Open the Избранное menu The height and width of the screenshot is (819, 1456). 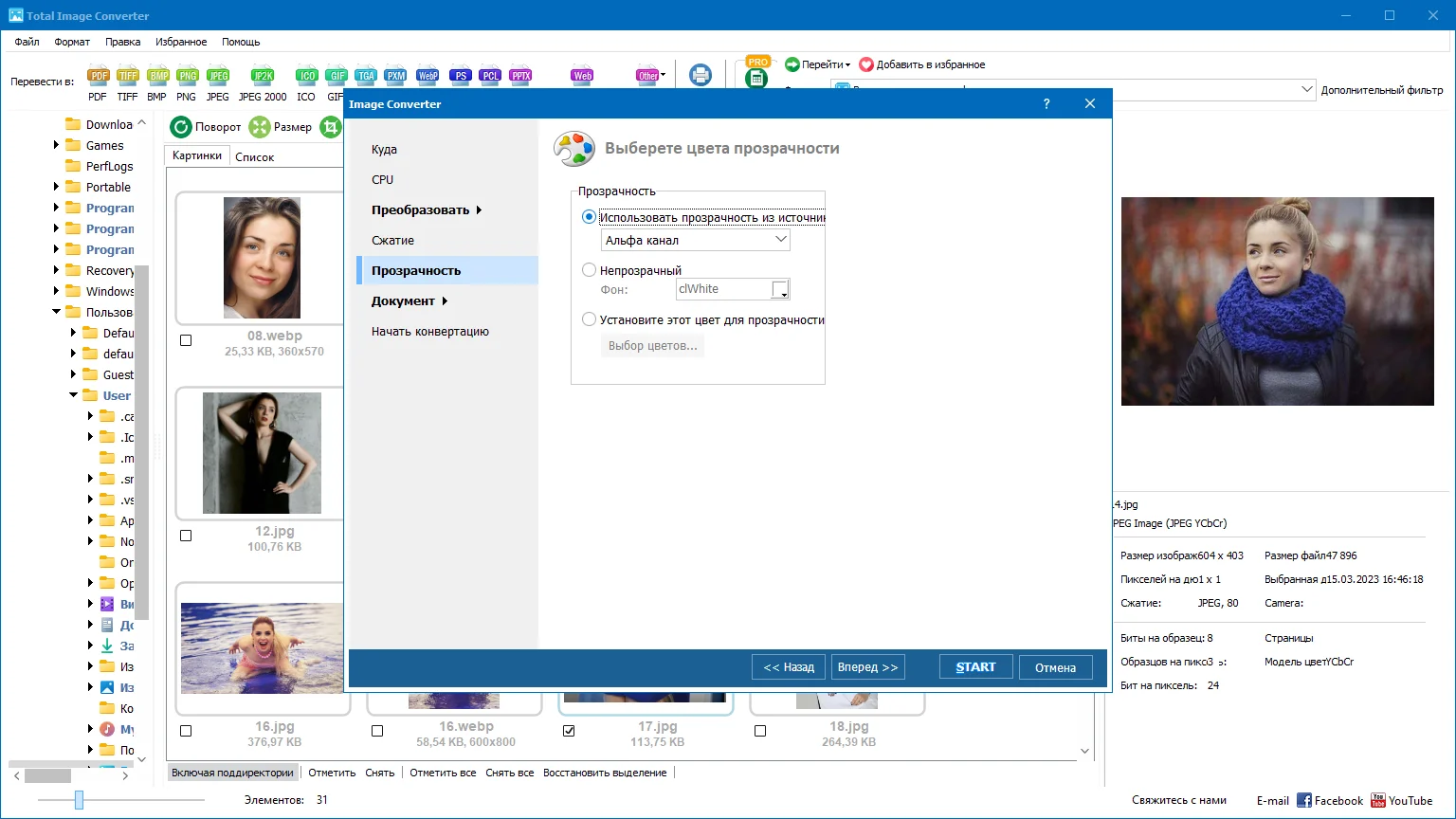coord(181,42)
